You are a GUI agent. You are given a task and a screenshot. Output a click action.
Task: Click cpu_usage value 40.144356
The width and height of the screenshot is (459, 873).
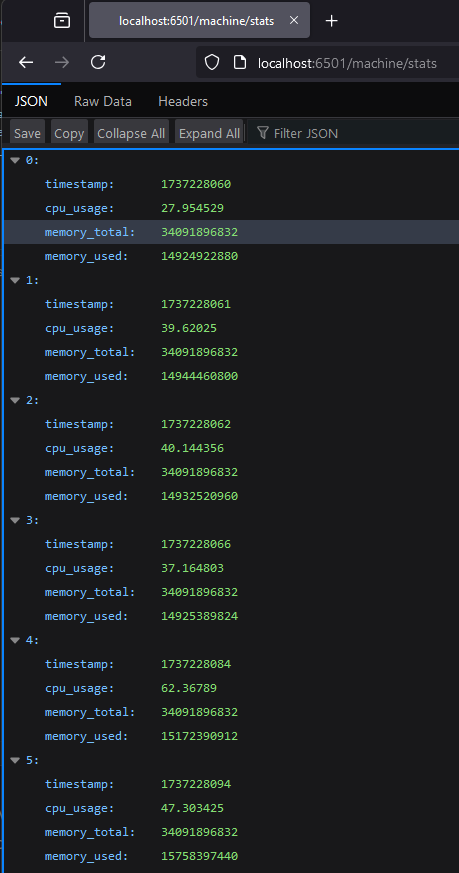tap(193, 448)
